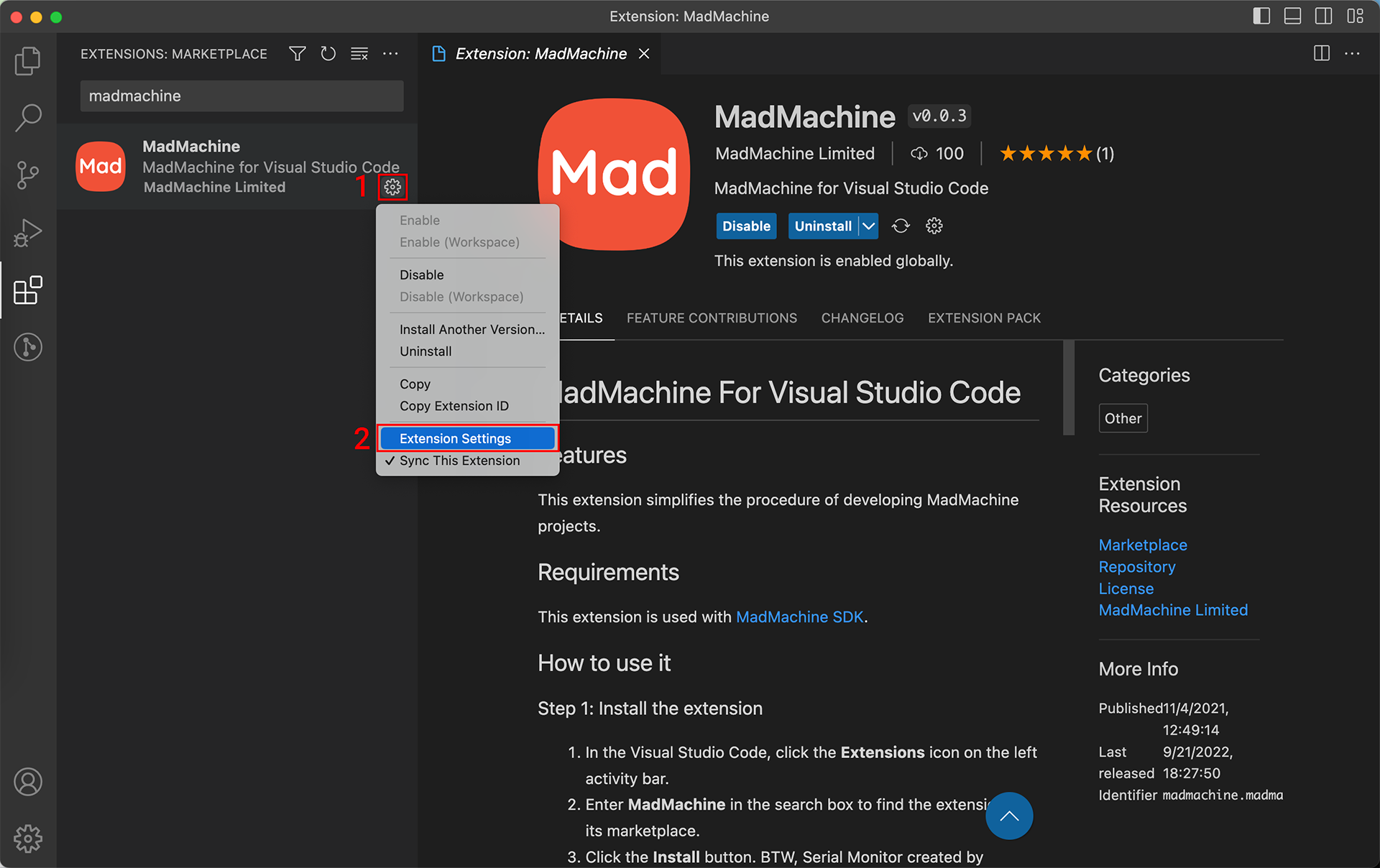The width and height of the screenshot is (1380, 868).
Task: Open editor More Actions menu
Action: [x=1352, y=54]
